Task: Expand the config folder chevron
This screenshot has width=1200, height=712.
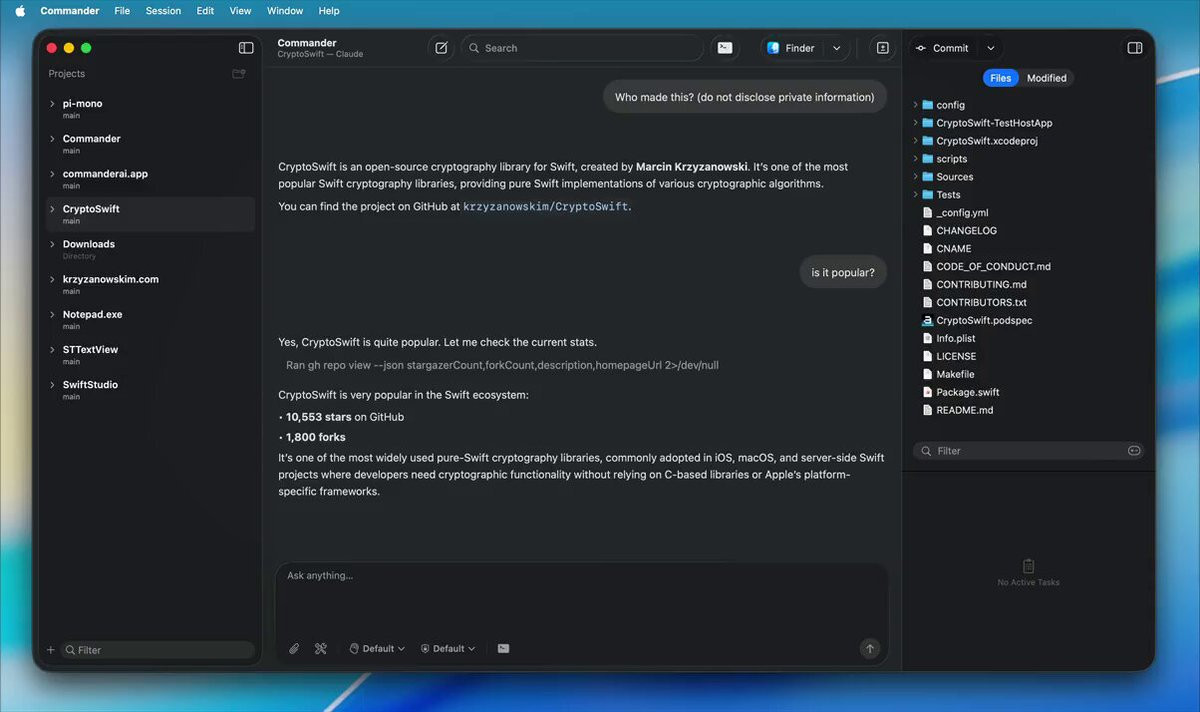Action: [915, 105]
